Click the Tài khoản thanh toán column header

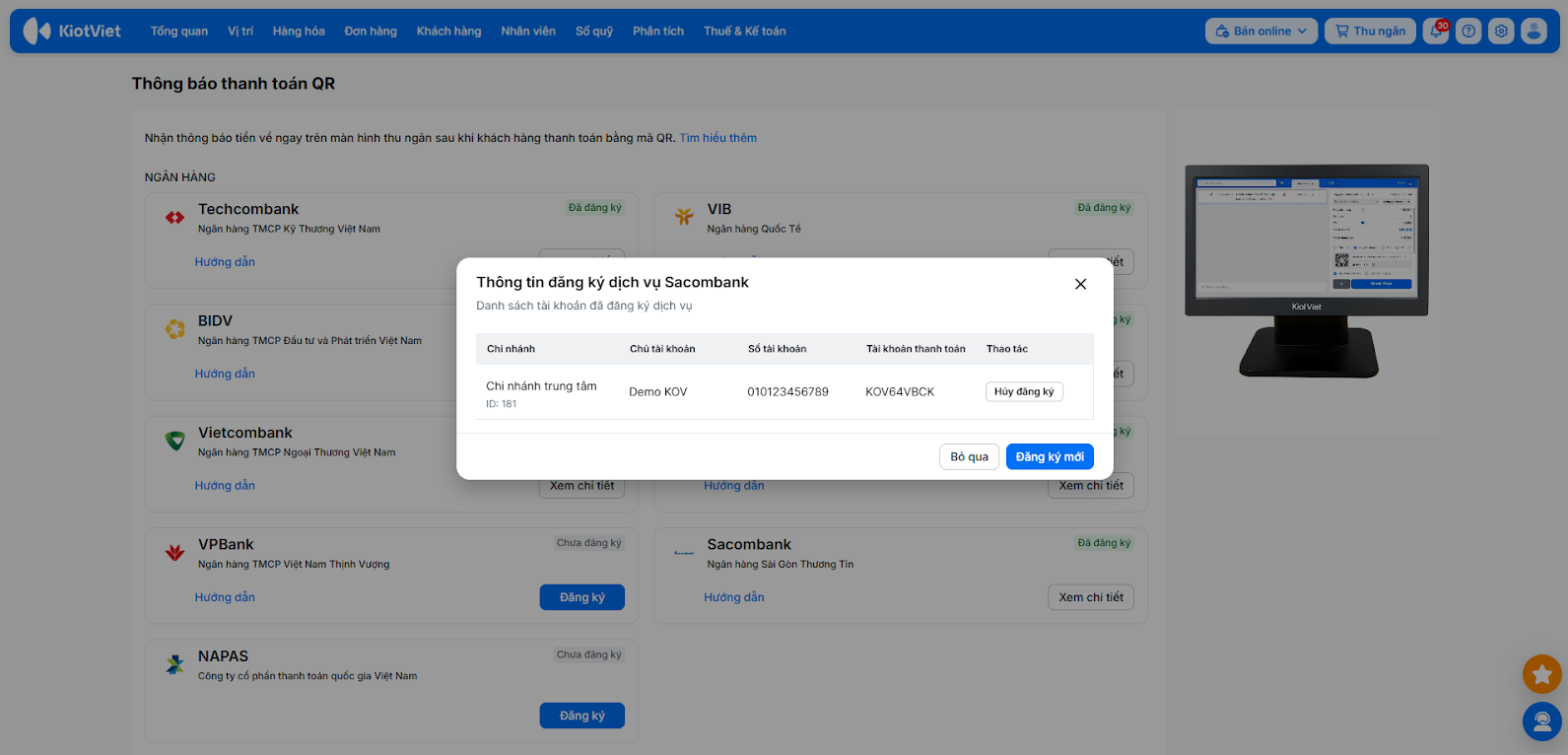click(x=917, y=349)
